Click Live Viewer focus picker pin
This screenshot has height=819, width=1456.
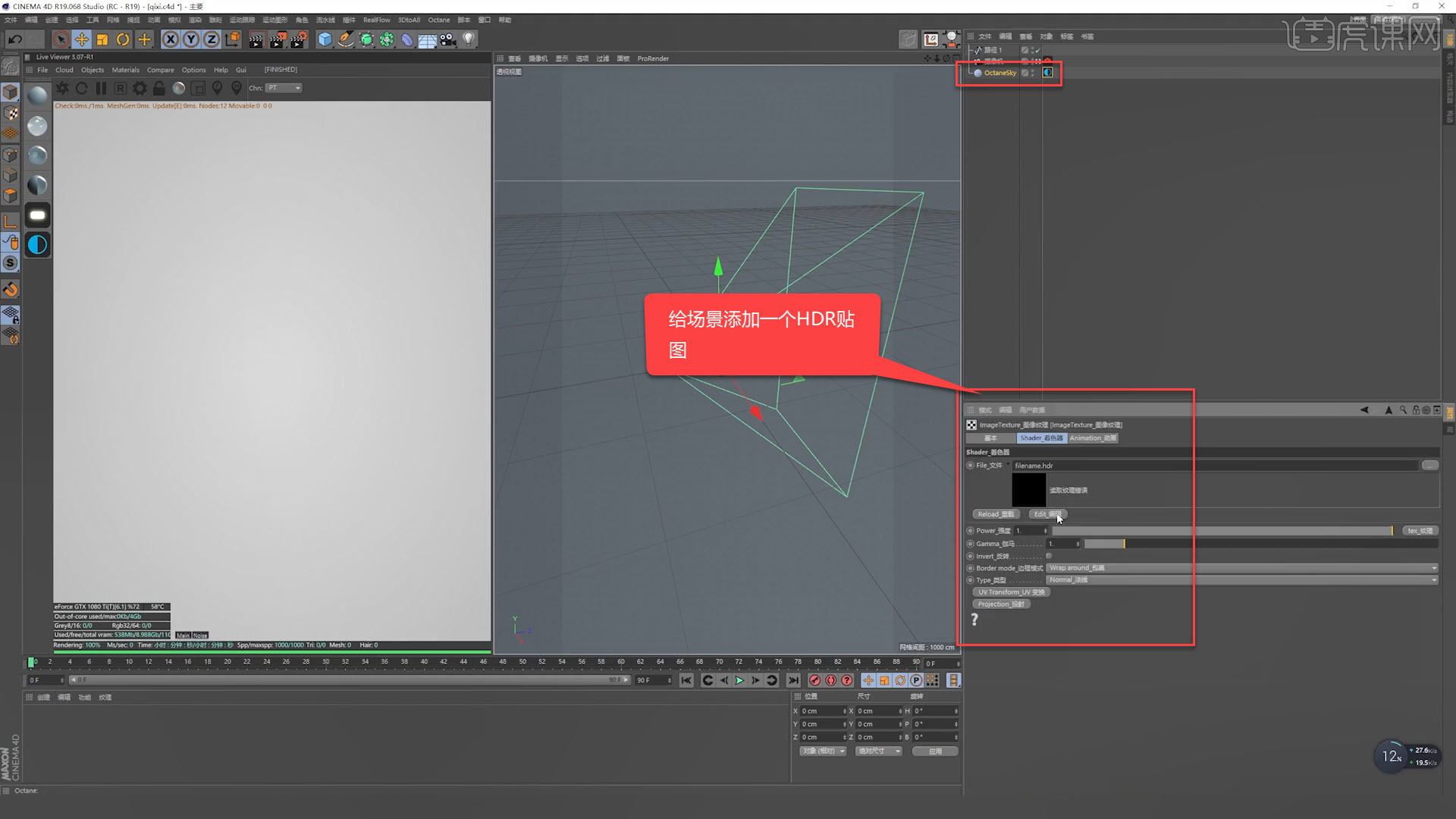[x=218, y=88]
